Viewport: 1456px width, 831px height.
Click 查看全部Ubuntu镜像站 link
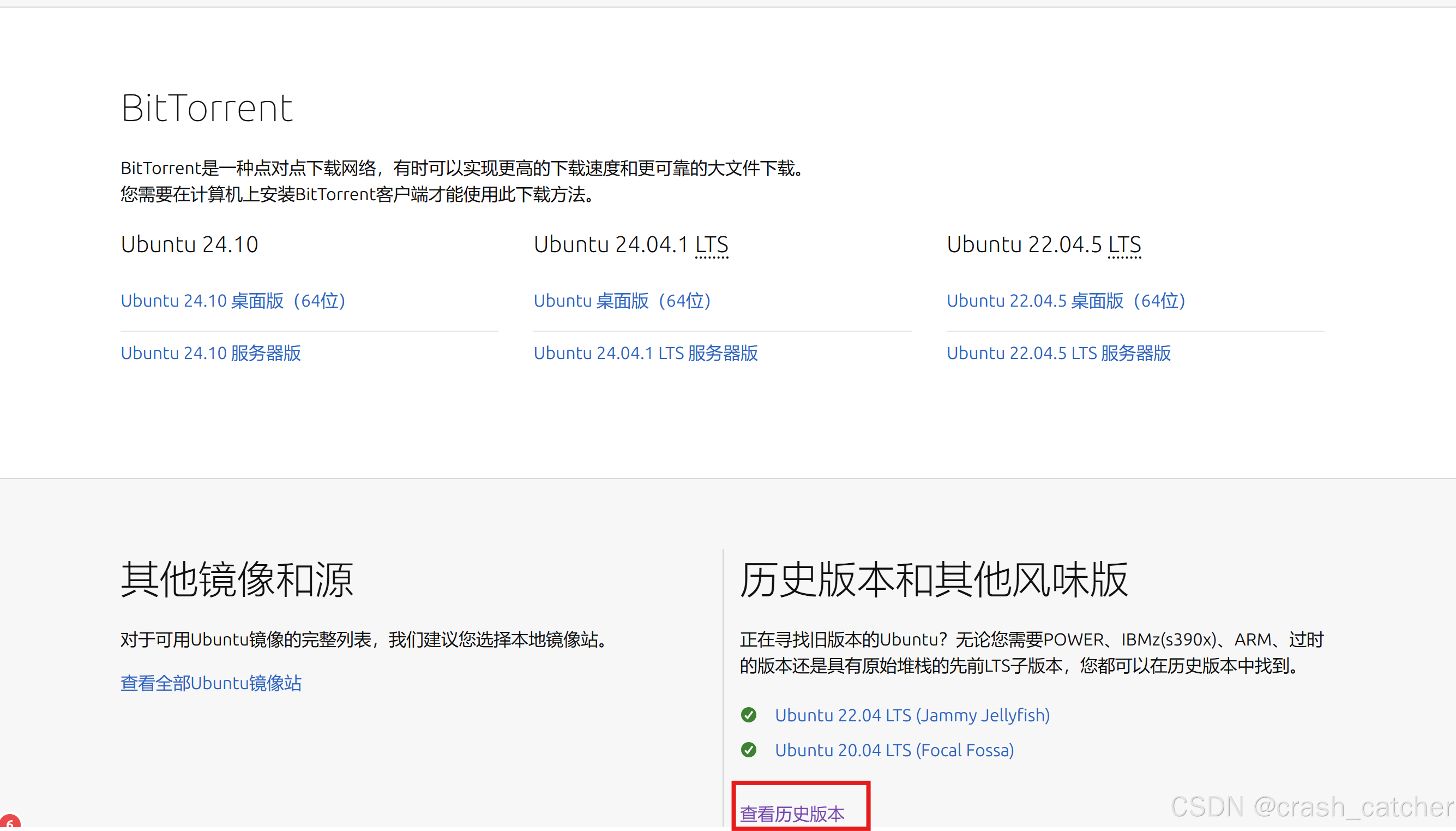211,683
